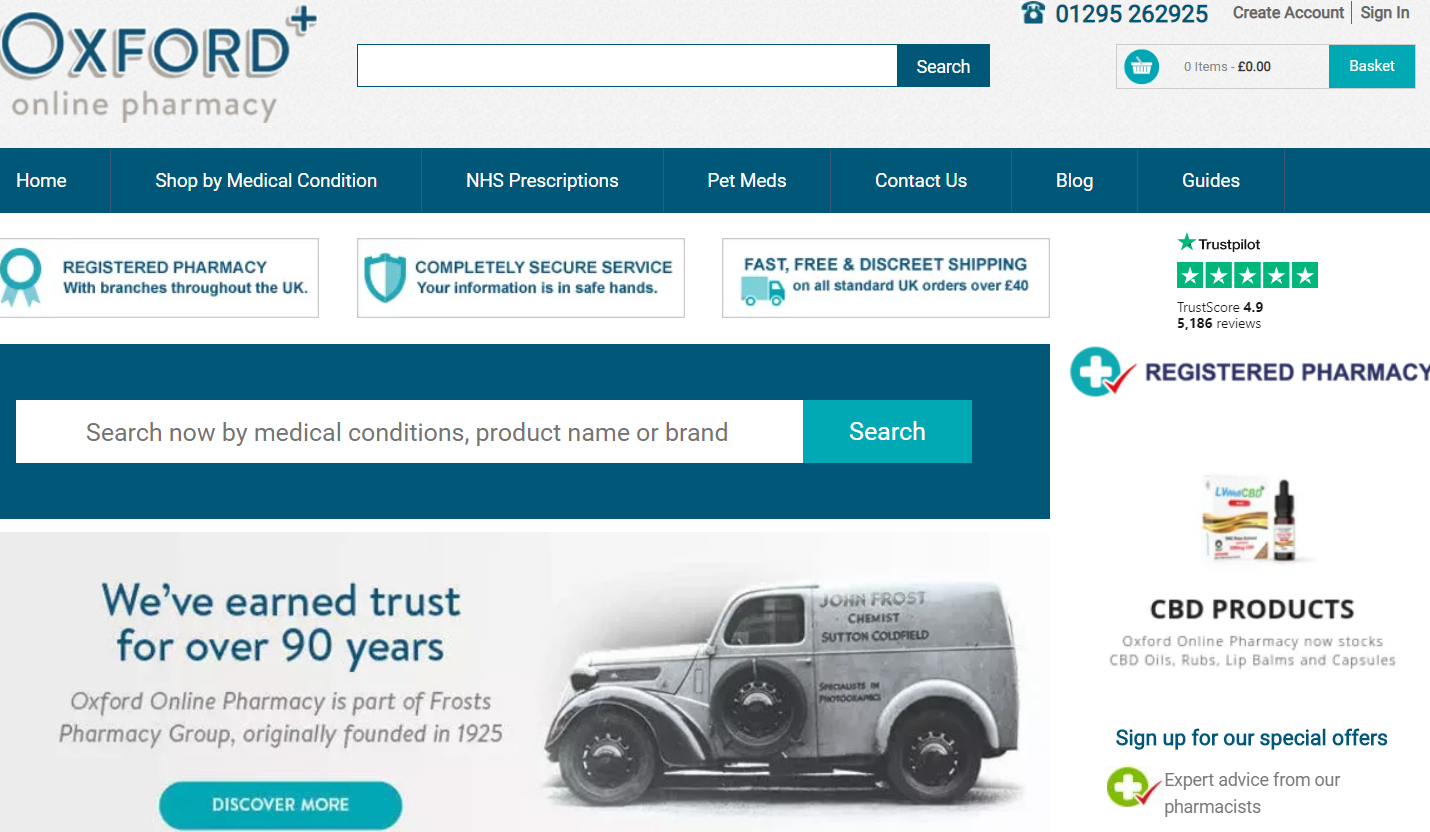This screenshot has height=832, width=1430.
Task: Click the basket icon in the cart area
Action: (1141, 67)
